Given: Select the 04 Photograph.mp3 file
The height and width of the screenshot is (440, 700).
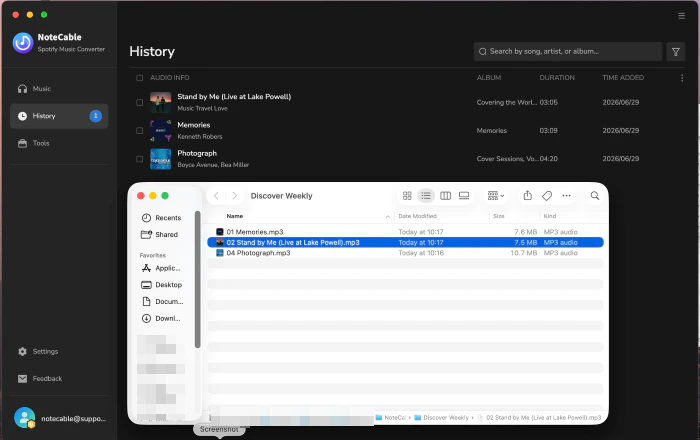Looking at the screenshot, I should coord(405,253).
